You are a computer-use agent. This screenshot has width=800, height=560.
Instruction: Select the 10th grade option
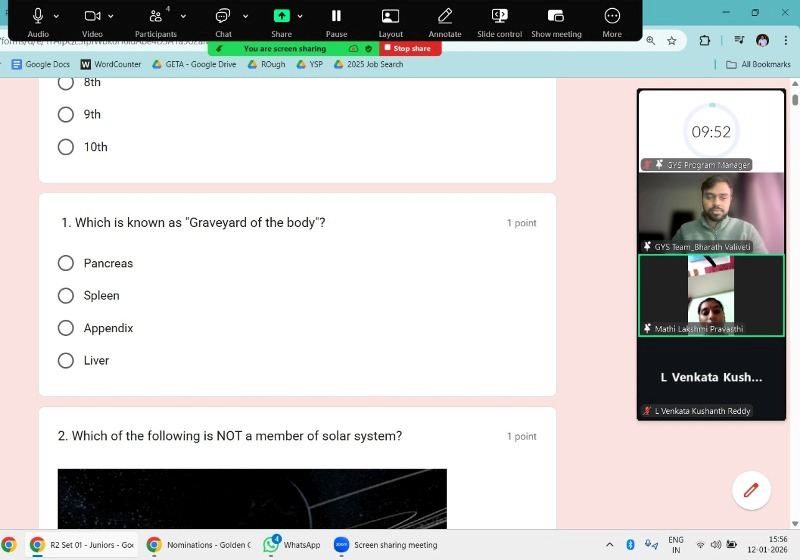pos(66,147)
